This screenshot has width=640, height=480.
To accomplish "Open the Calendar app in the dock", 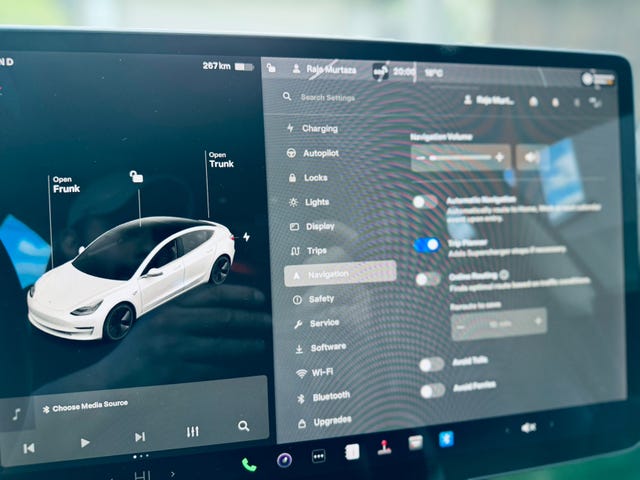I will tap(416, 442).
